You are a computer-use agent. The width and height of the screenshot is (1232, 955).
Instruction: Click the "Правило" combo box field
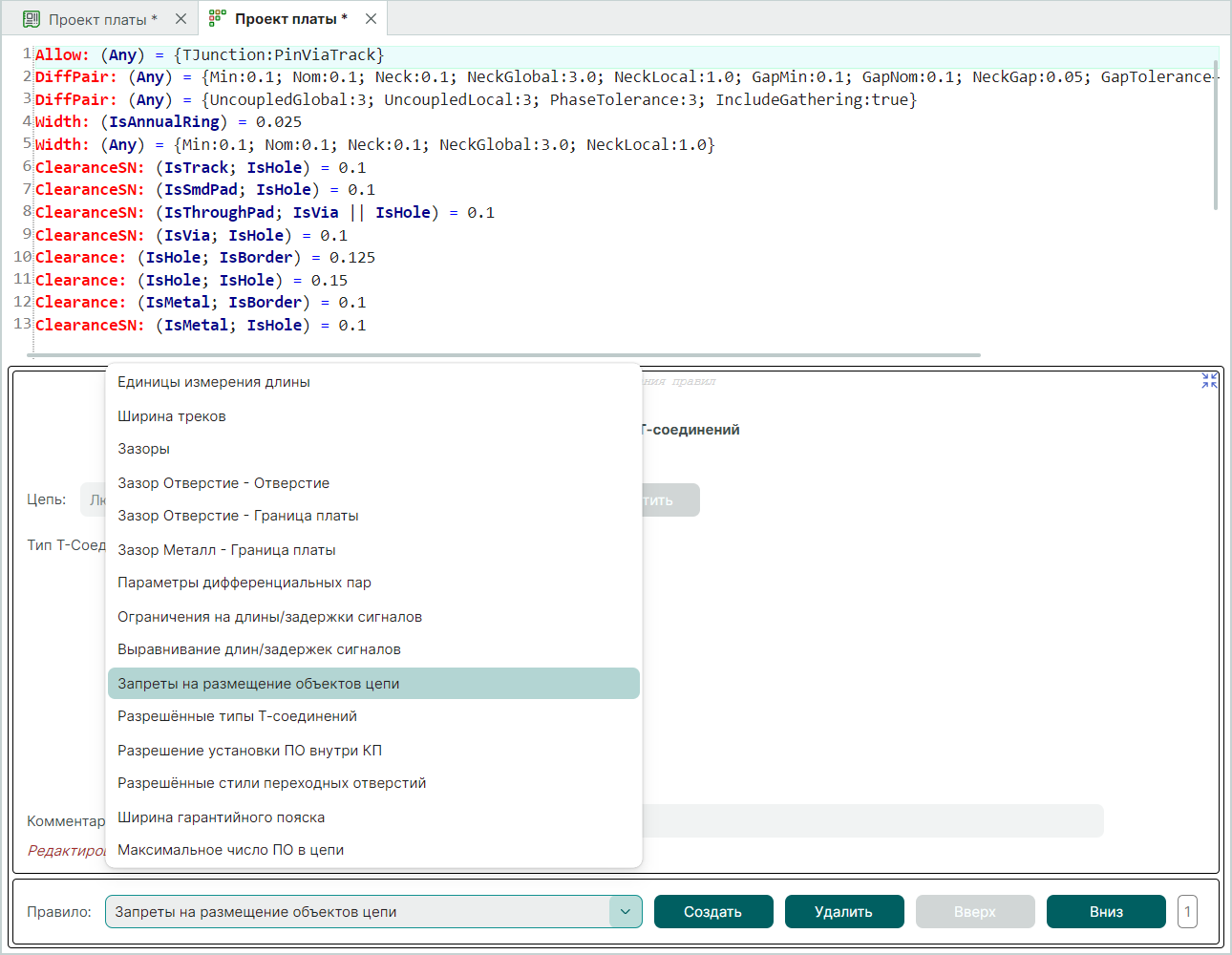(x=358, y=912)
